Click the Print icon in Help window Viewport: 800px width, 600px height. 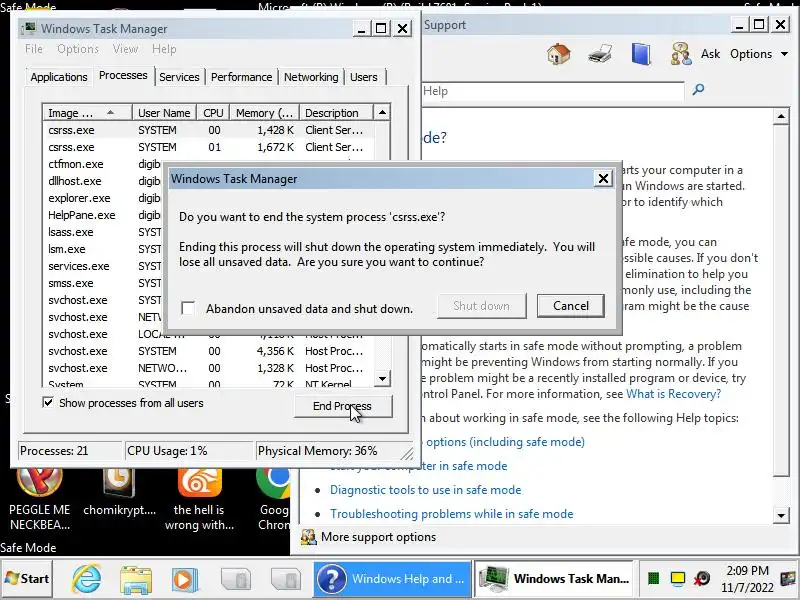tap(600, 54)
